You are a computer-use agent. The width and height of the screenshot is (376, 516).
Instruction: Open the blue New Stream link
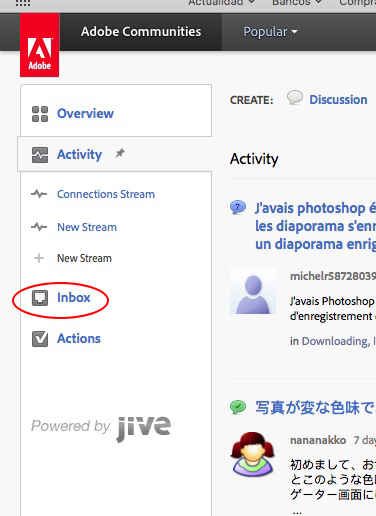coord(87,227)
